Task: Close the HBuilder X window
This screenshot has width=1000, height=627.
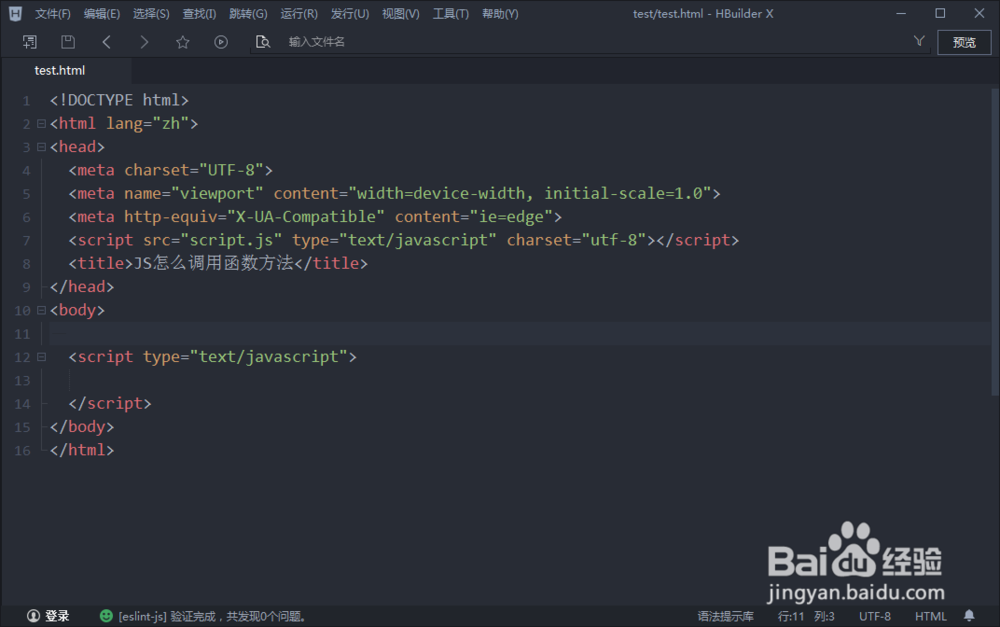Action: click(980, 13)
